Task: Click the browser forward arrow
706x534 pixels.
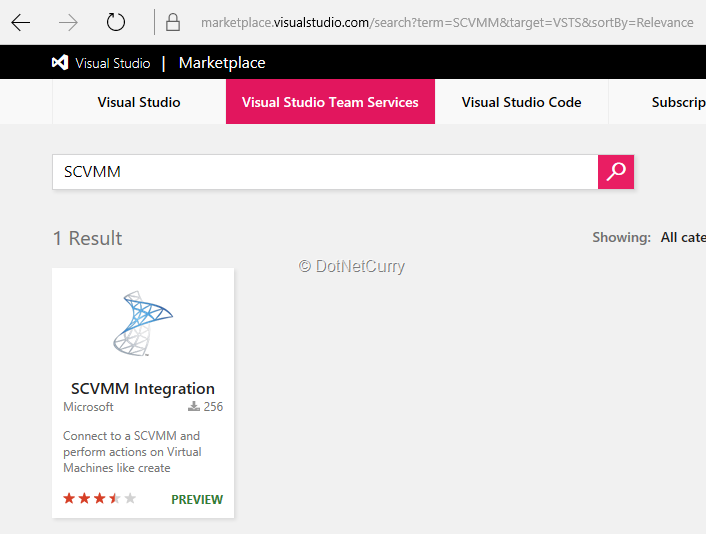Action: point(68,23)
